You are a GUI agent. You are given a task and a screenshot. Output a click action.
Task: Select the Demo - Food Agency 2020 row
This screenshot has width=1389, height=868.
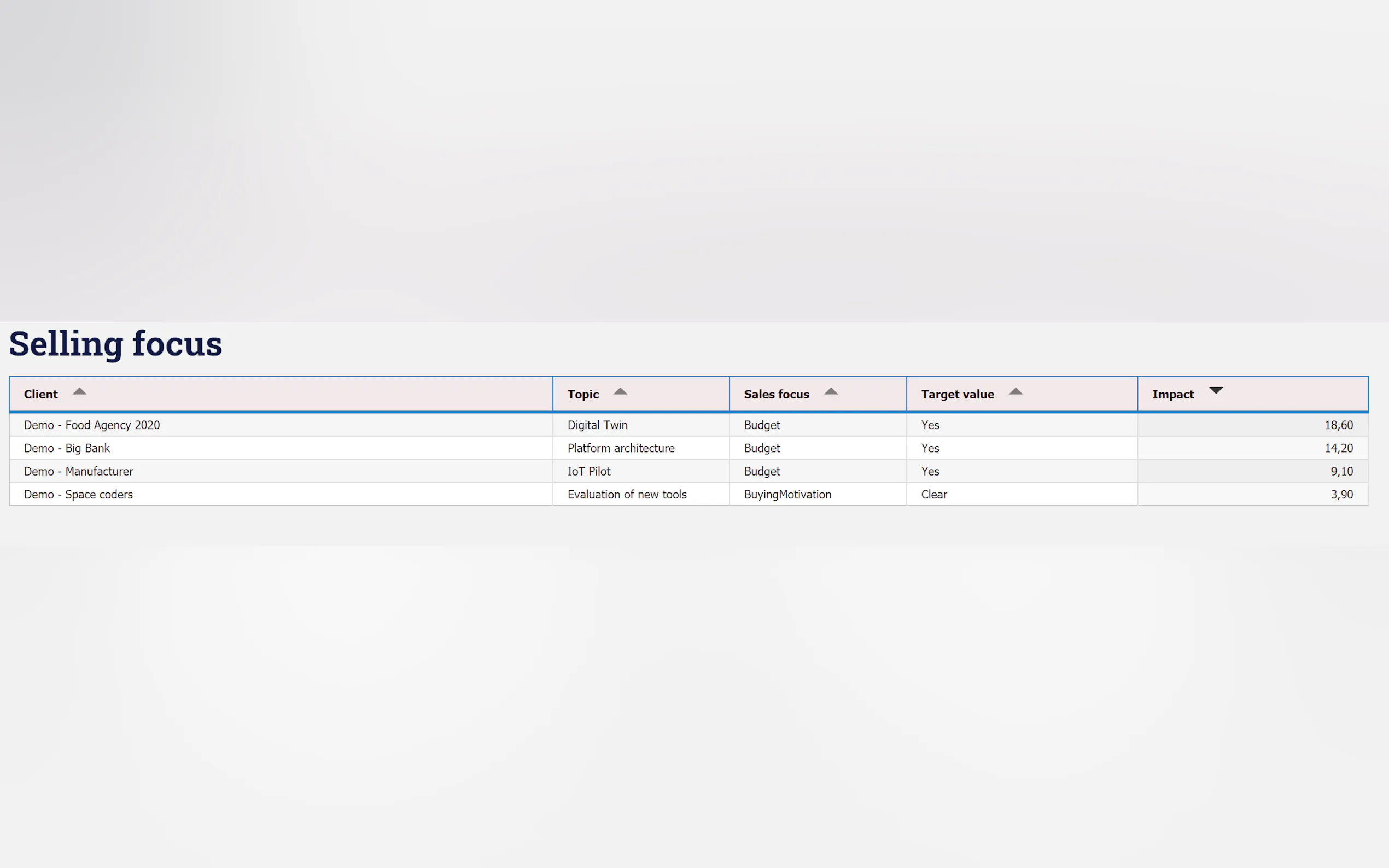92,425
